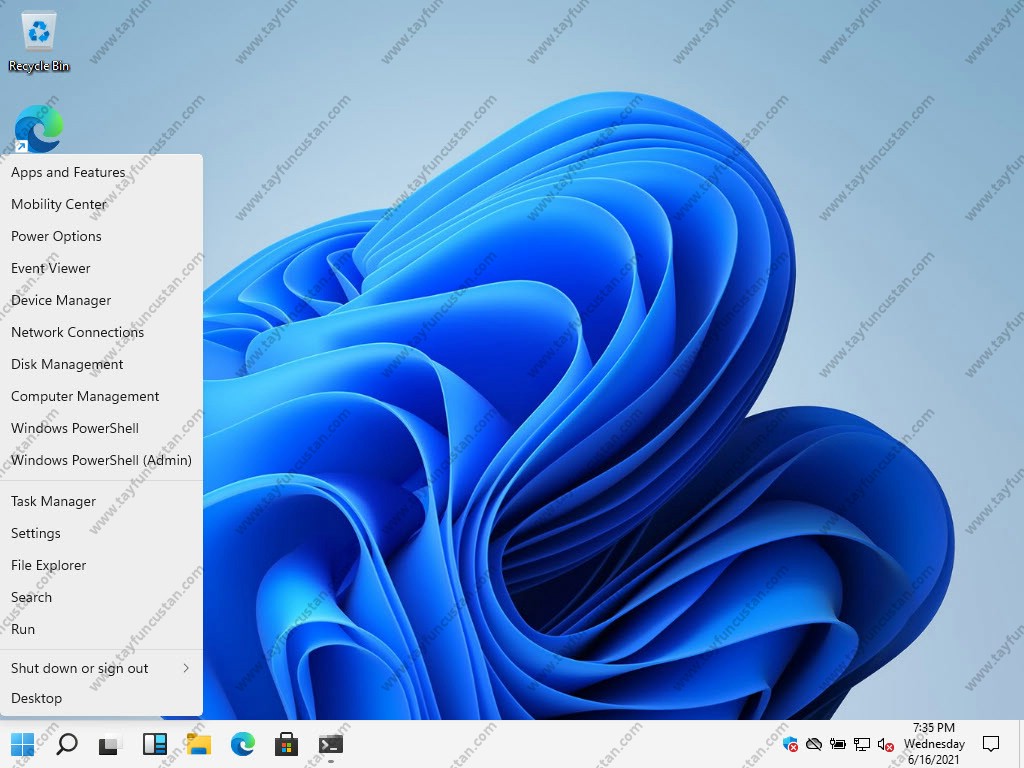
Task: Open Event Viewer
Action: click(101, 268)
